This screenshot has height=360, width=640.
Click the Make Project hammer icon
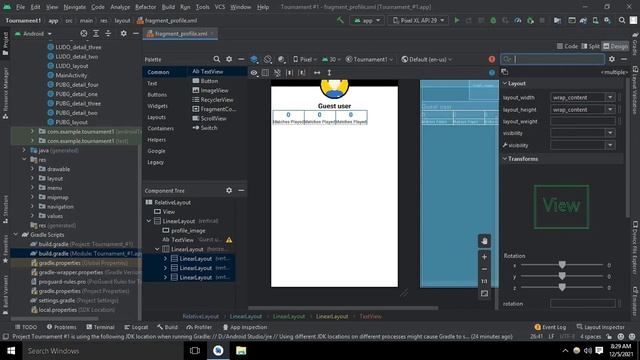(x=340, y=20)
